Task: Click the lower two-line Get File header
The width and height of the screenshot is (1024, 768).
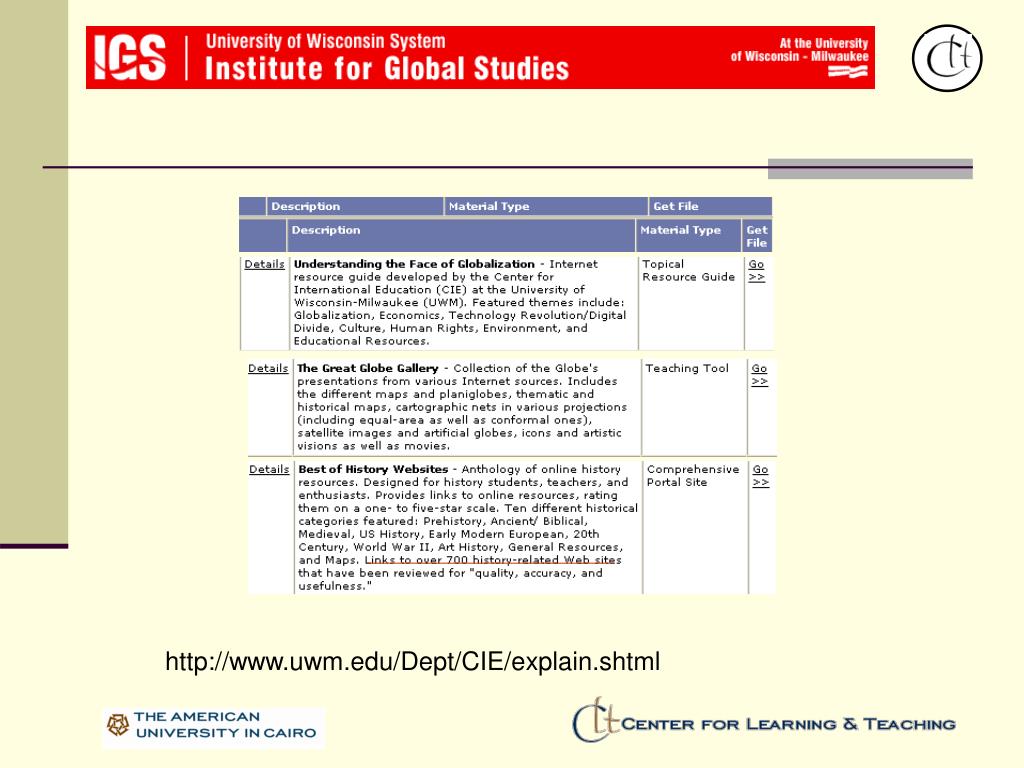Action: pyautogui.click(x=757, y=236)
